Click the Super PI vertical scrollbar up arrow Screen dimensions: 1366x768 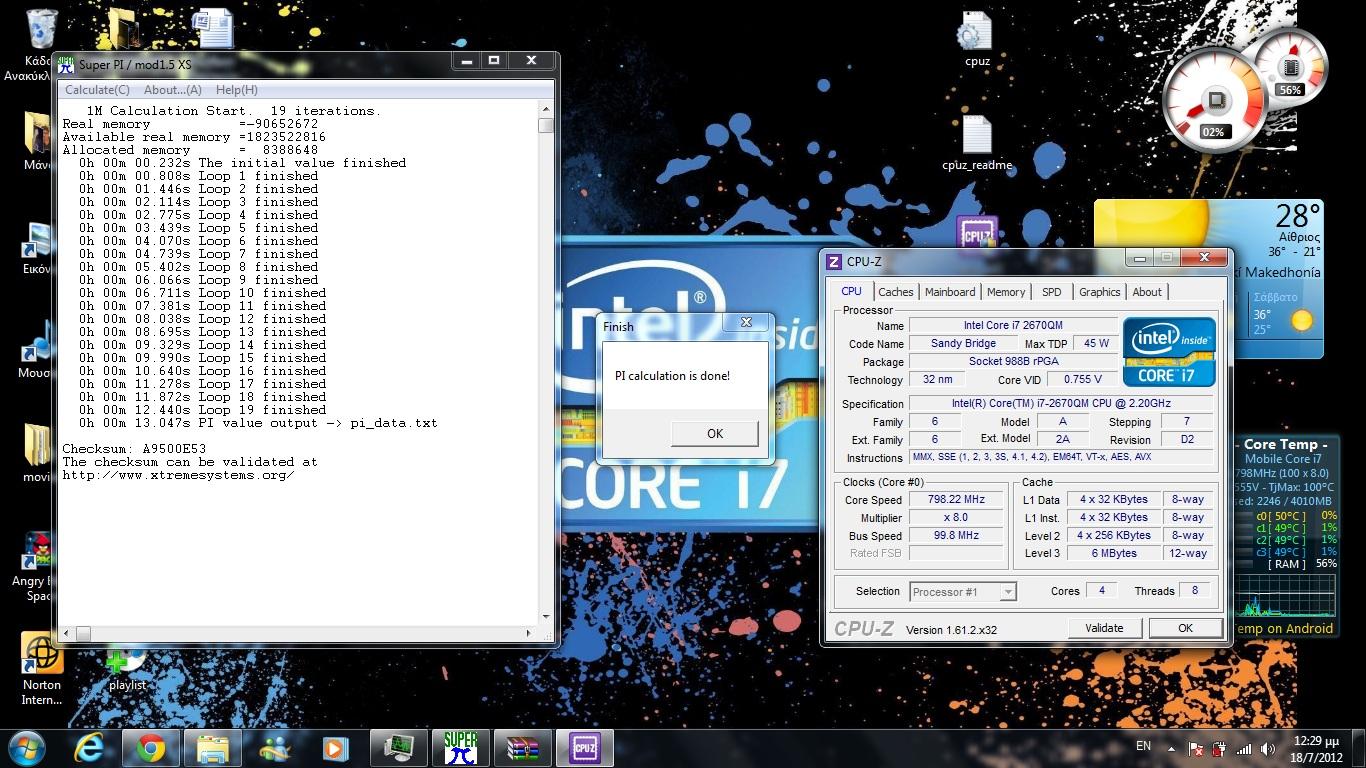(546, 109)
